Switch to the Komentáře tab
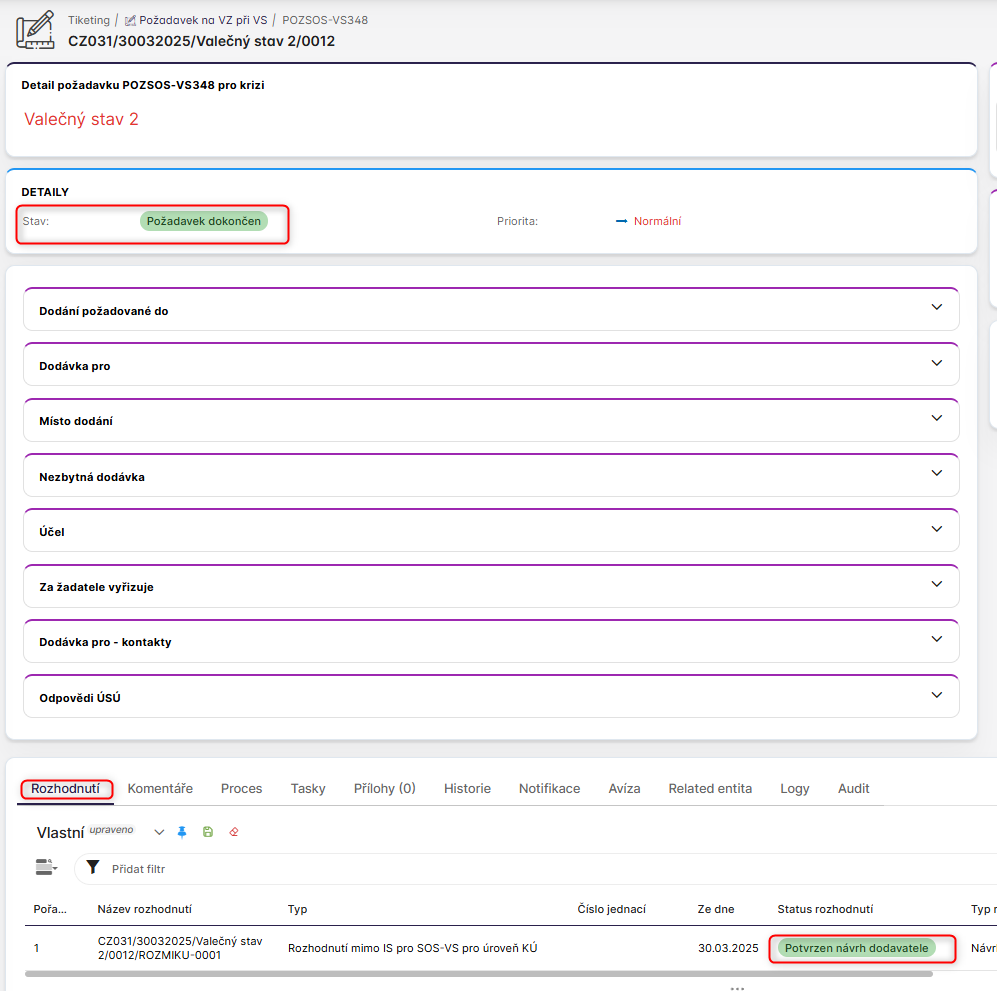This screenshot has height=991, width=997. (x=160, y=789)
